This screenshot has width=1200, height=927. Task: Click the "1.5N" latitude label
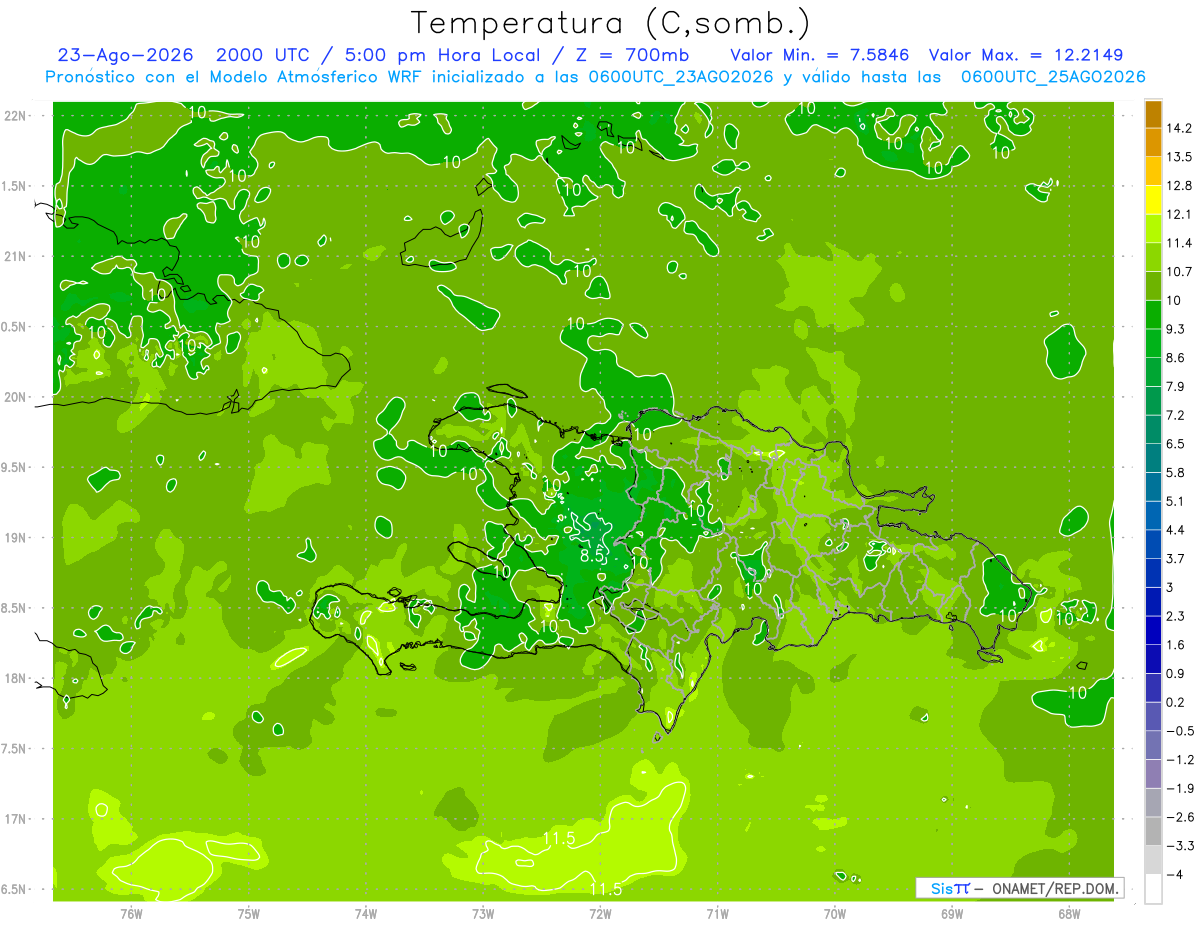(x=15, y=186)
